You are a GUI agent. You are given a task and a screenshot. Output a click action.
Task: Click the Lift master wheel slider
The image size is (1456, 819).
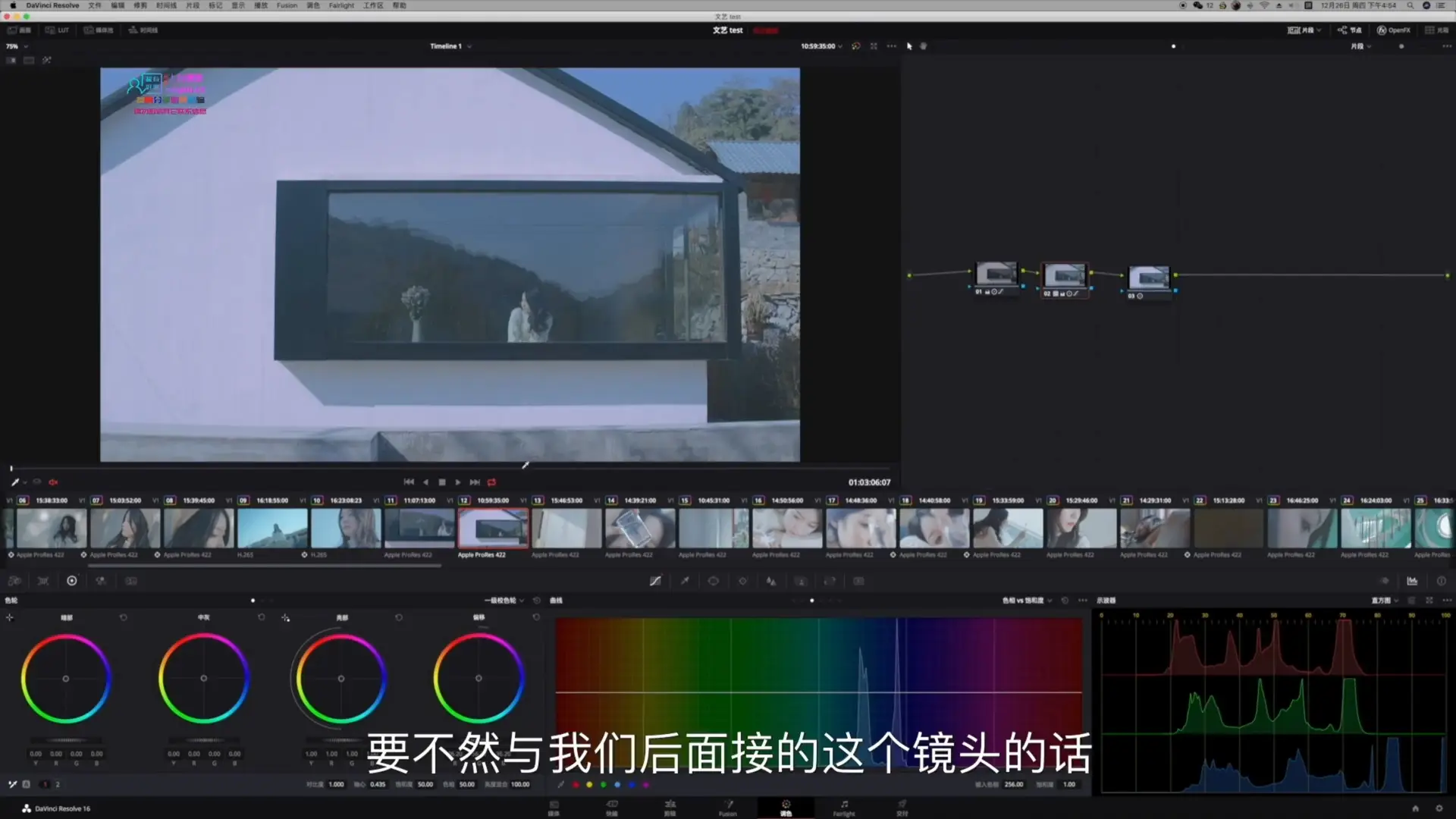tap(66, 740)
